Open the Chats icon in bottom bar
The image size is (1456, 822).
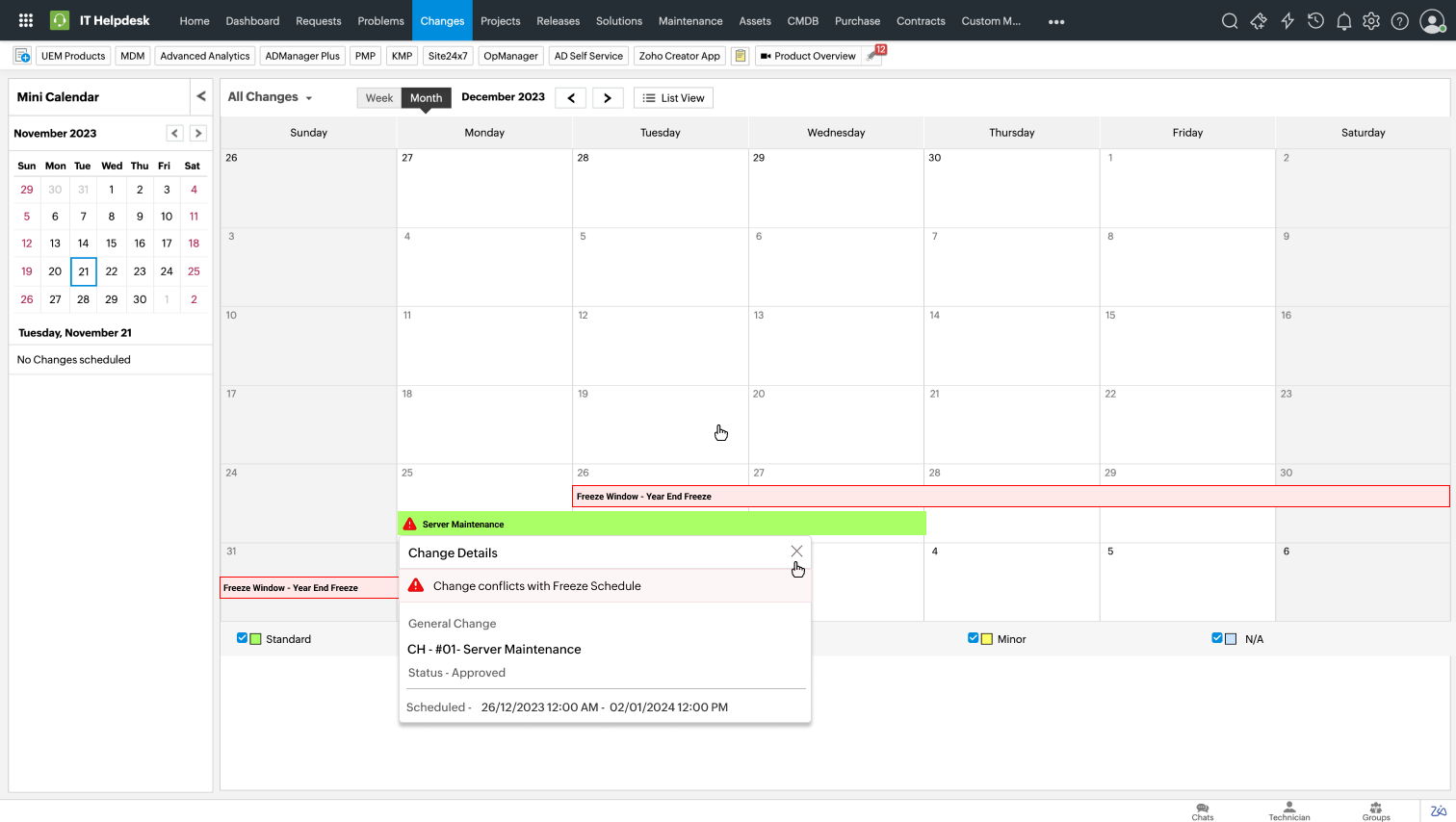click(x=1203, y=811)
